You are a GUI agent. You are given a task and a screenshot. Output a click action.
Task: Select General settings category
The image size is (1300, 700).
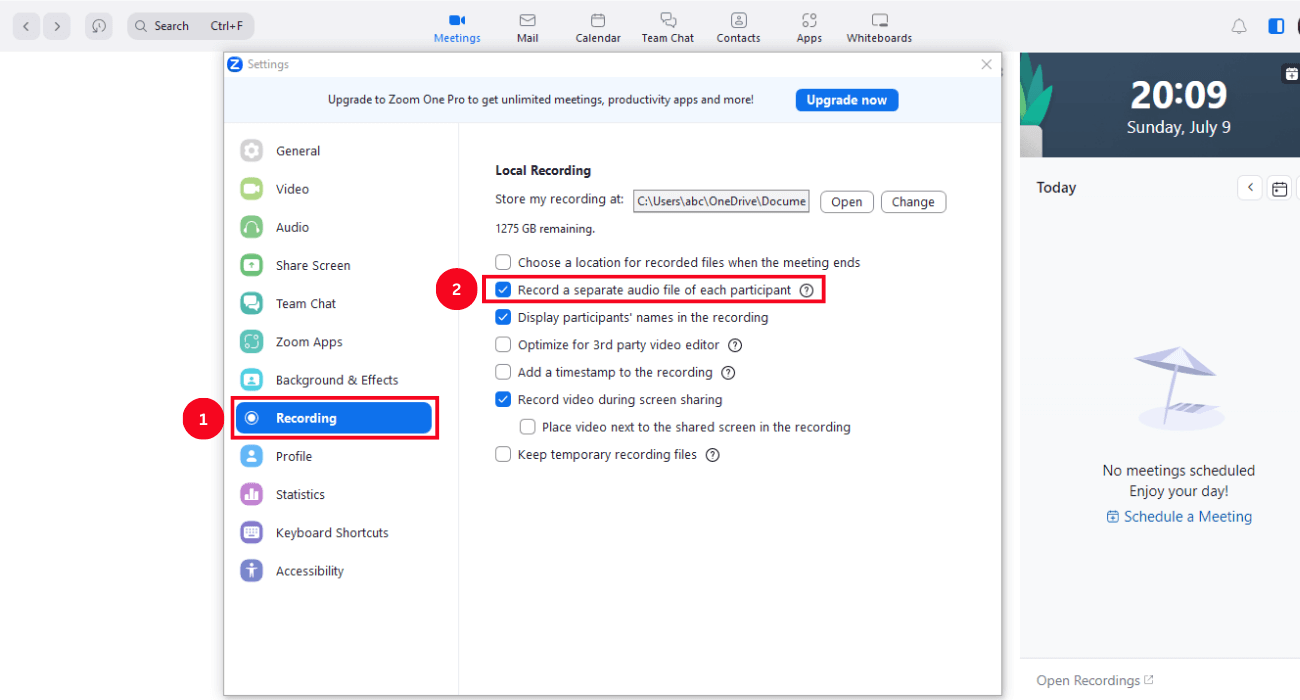coord(333,151)
